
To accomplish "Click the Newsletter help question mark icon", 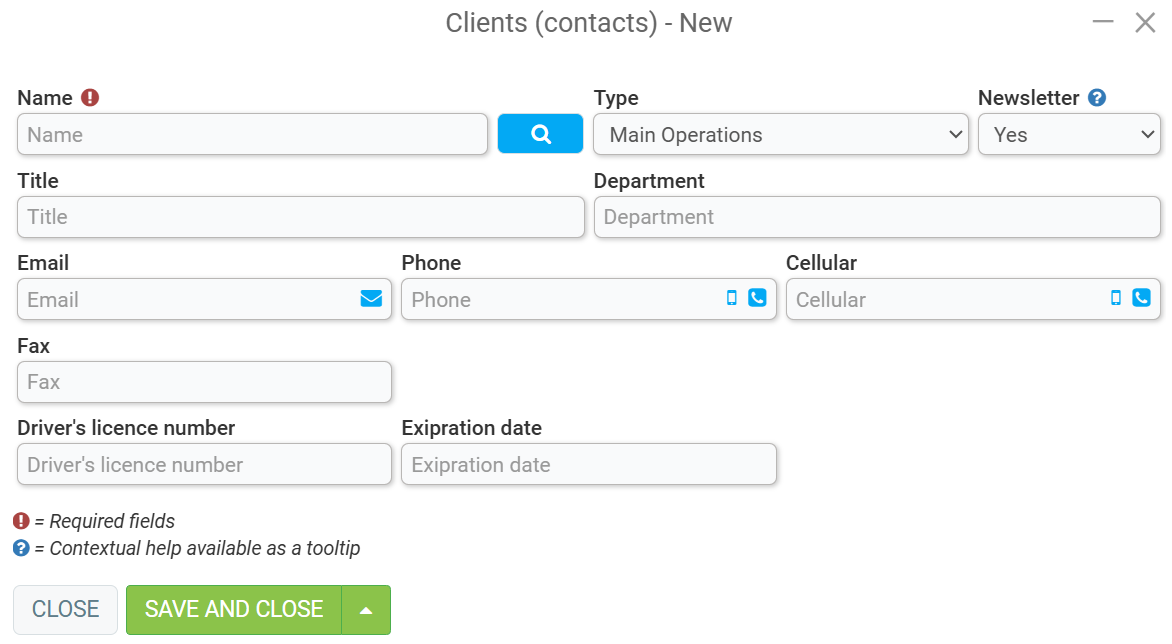I will pos(1097,98).
